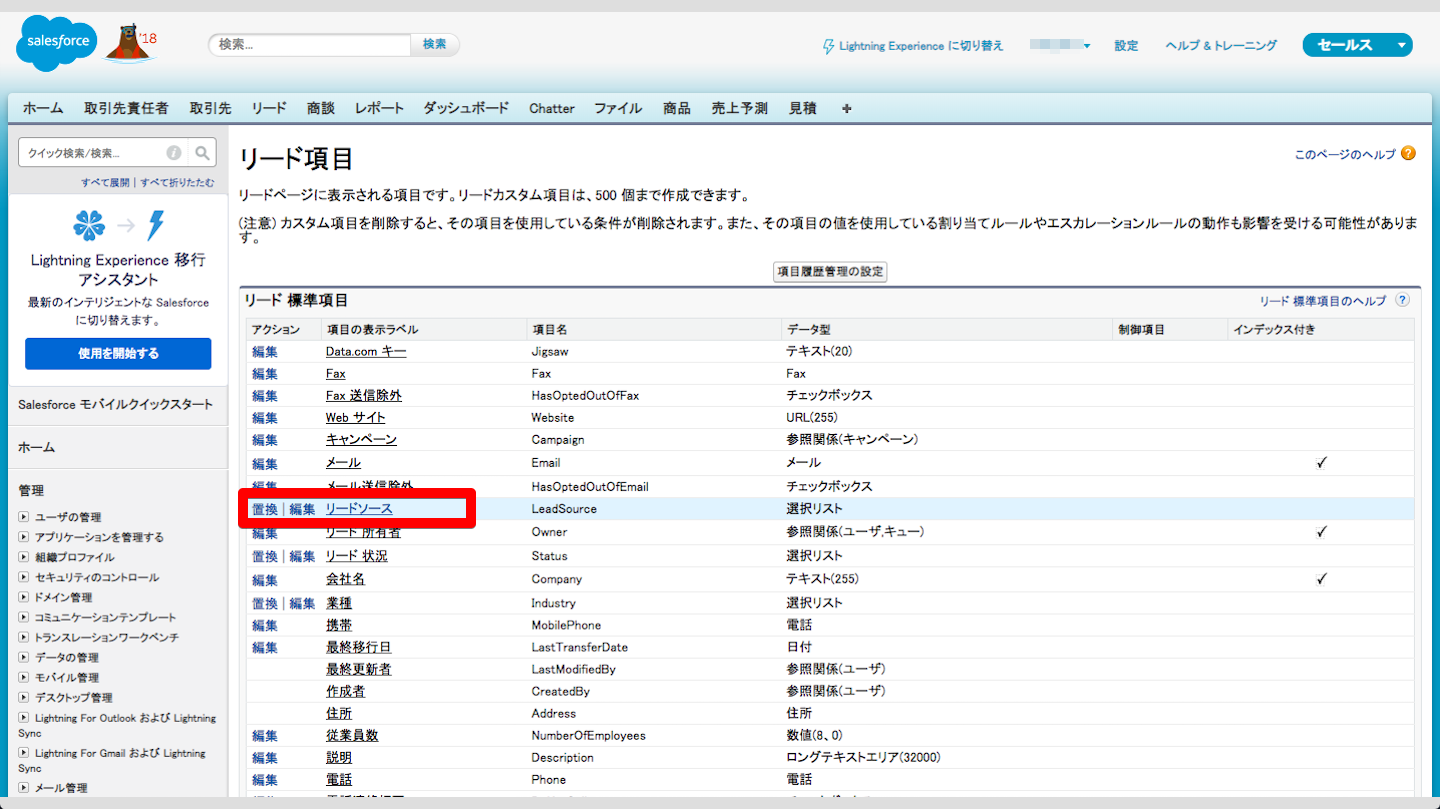The height and width of the screenshot is (809, 1440).
Task: Click the URL(255) data type cell
Action: (x=812, y=417)
